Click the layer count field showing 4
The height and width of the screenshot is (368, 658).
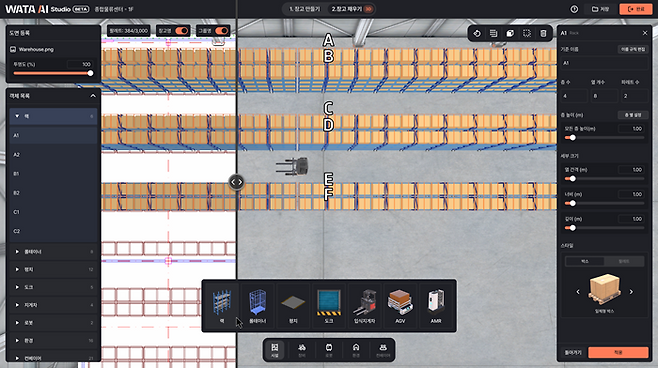click(574, 96)
